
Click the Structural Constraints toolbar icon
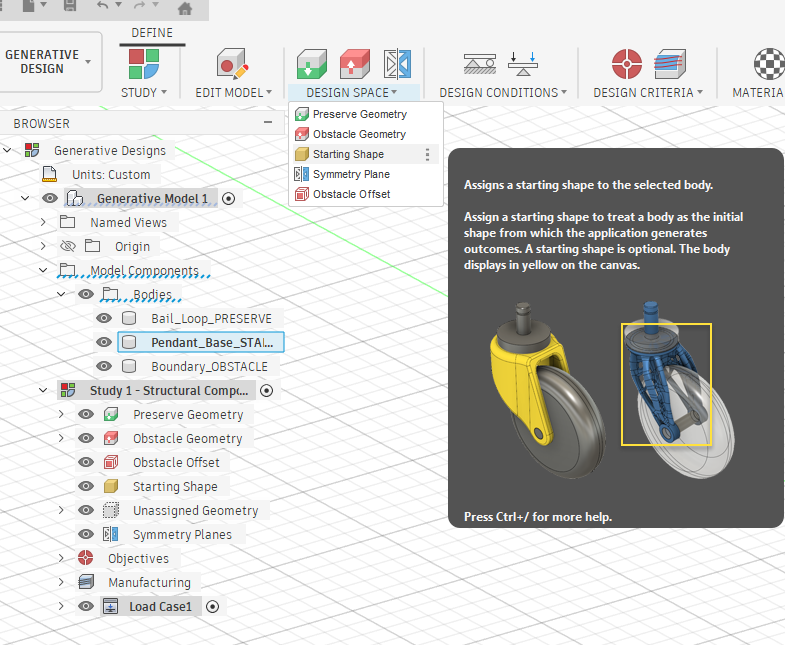[x=480, y=64]
